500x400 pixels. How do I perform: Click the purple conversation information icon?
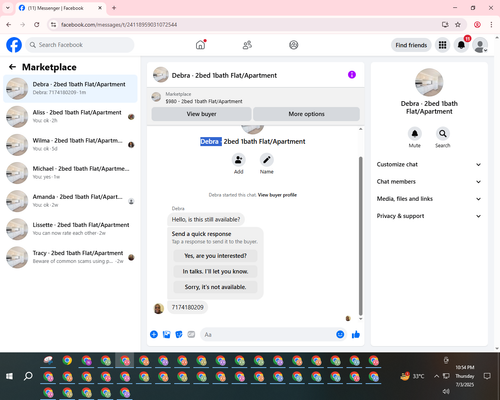[352, 75]
